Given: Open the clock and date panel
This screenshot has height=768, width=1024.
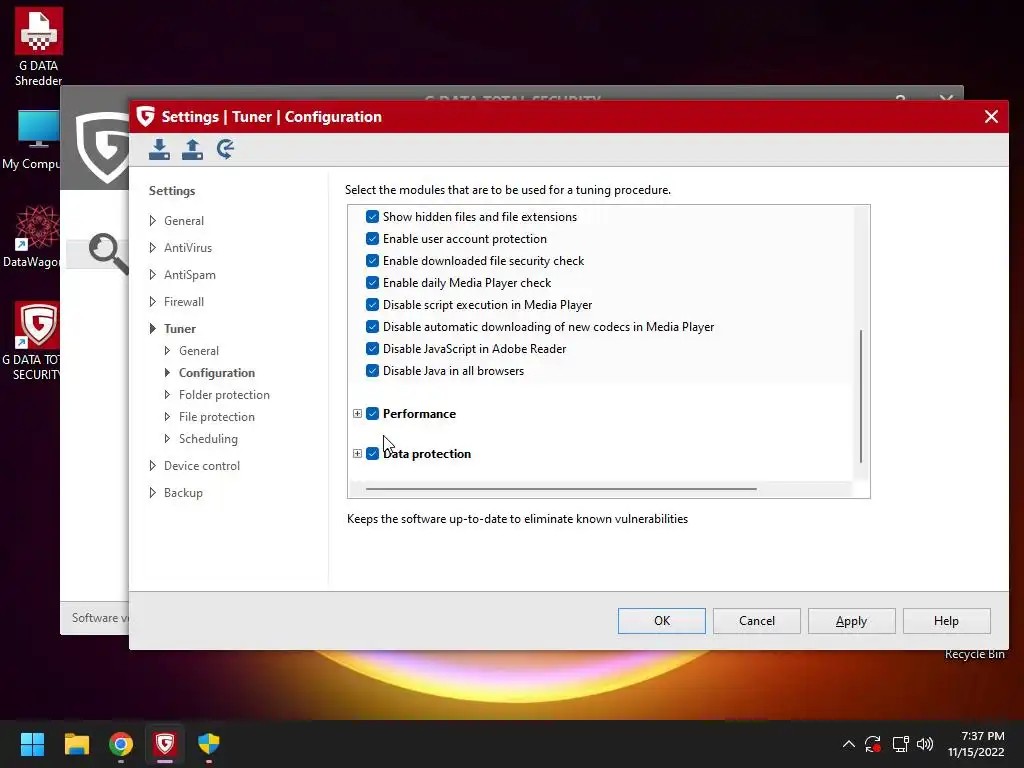Looking at the screenshot, I should pos(976,744).
